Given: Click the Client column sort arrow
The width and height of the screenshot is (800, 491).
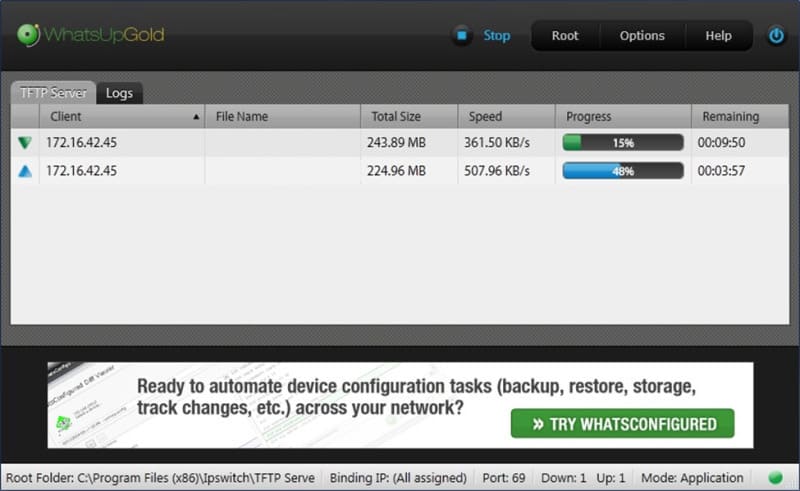Looking at the screenshot, I should (x=196, y=117).
